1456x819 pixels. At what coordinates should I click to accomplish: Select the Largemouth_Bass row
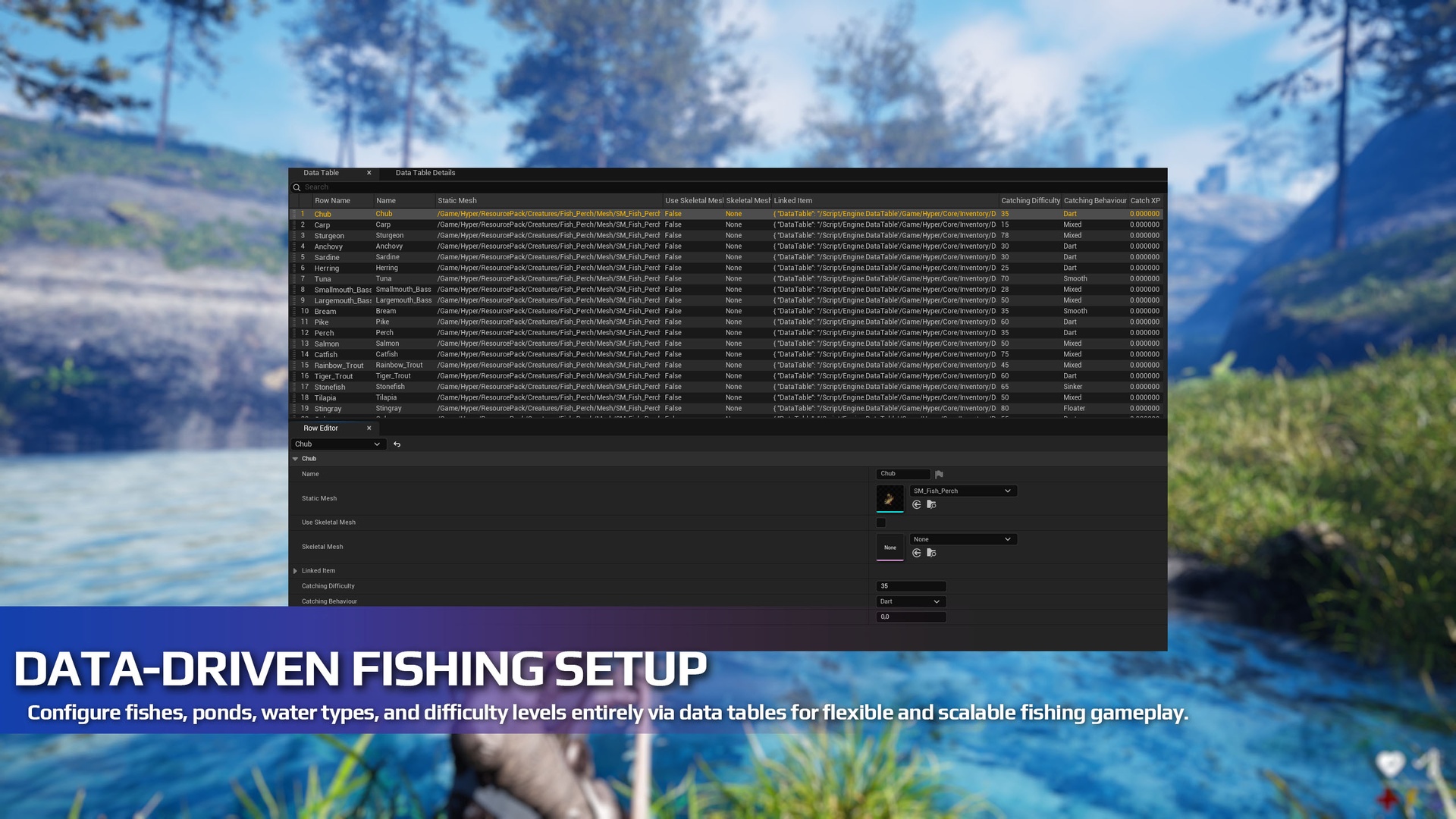[x=728, y=300]
